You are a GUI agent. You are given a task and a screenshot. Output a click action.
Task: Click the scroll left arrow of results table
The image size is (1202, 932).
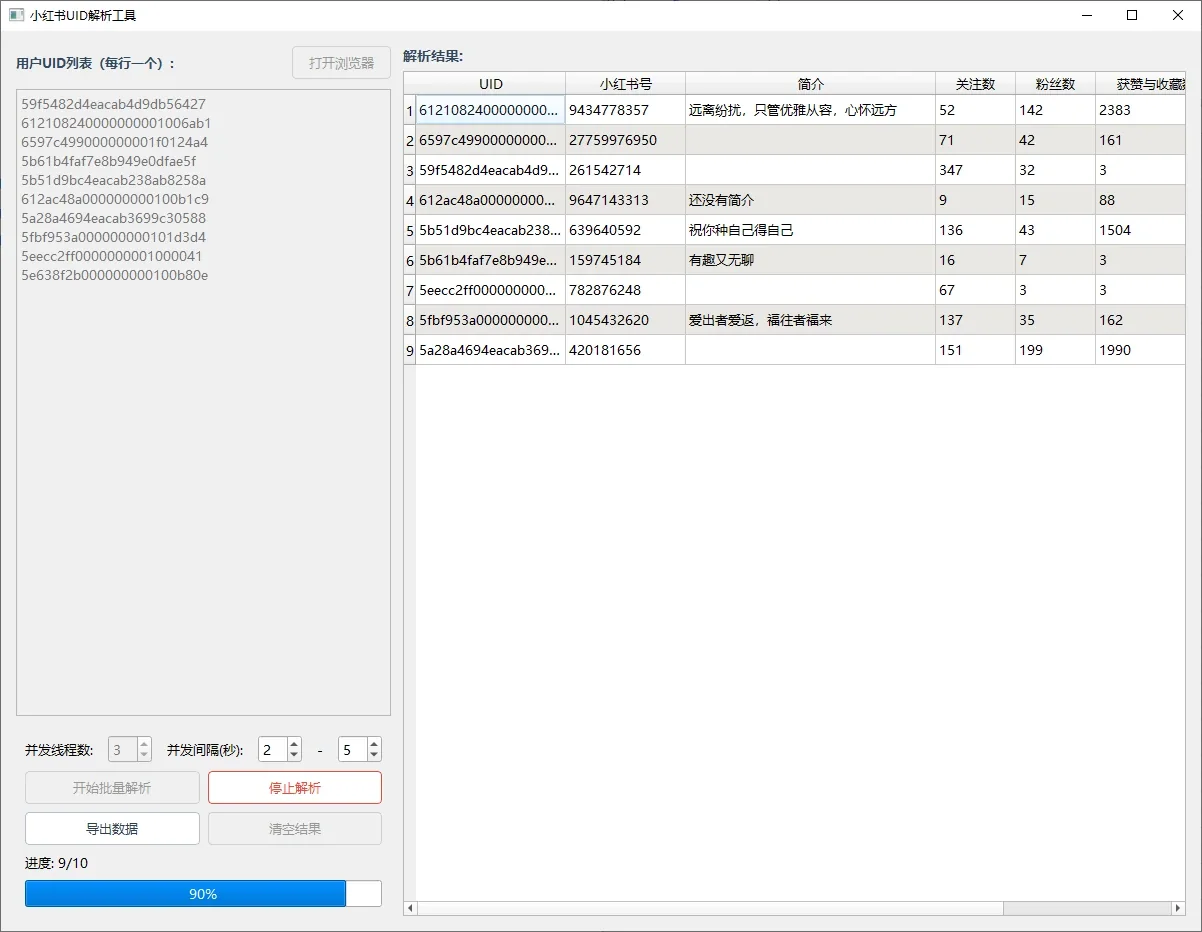click(x=410, y=908)
